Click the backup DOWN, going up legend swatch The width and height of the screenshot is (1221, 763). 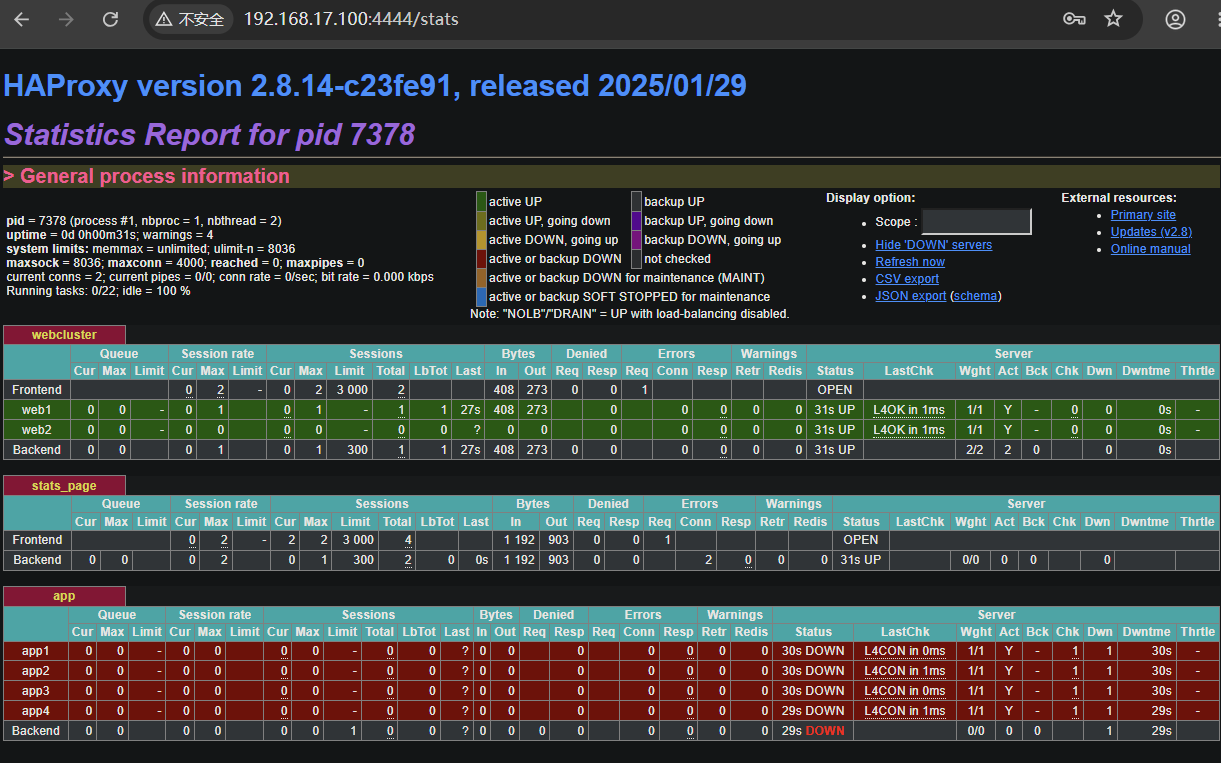click(x=636, y=240)
